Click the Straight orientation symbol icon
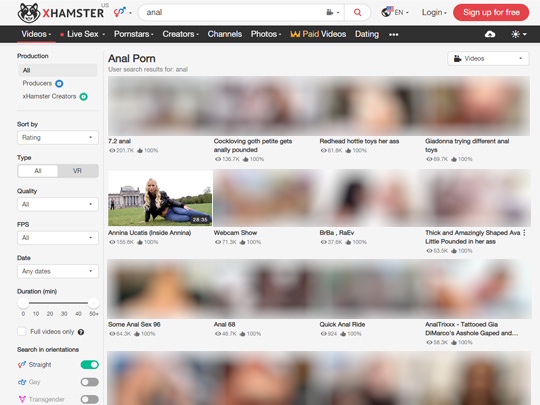Image resolution: width=540 pixels, height=405 pixels. coord(22,364)
